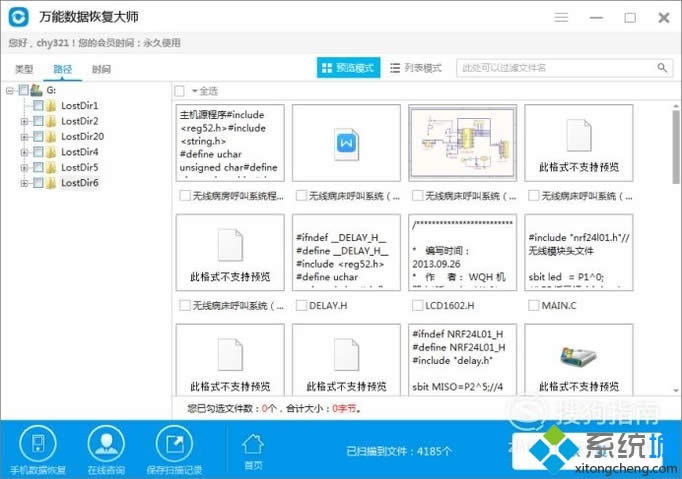Open the hamburger menu in title bar
This screenshot has width=682, height=479.
coord(561,17)
